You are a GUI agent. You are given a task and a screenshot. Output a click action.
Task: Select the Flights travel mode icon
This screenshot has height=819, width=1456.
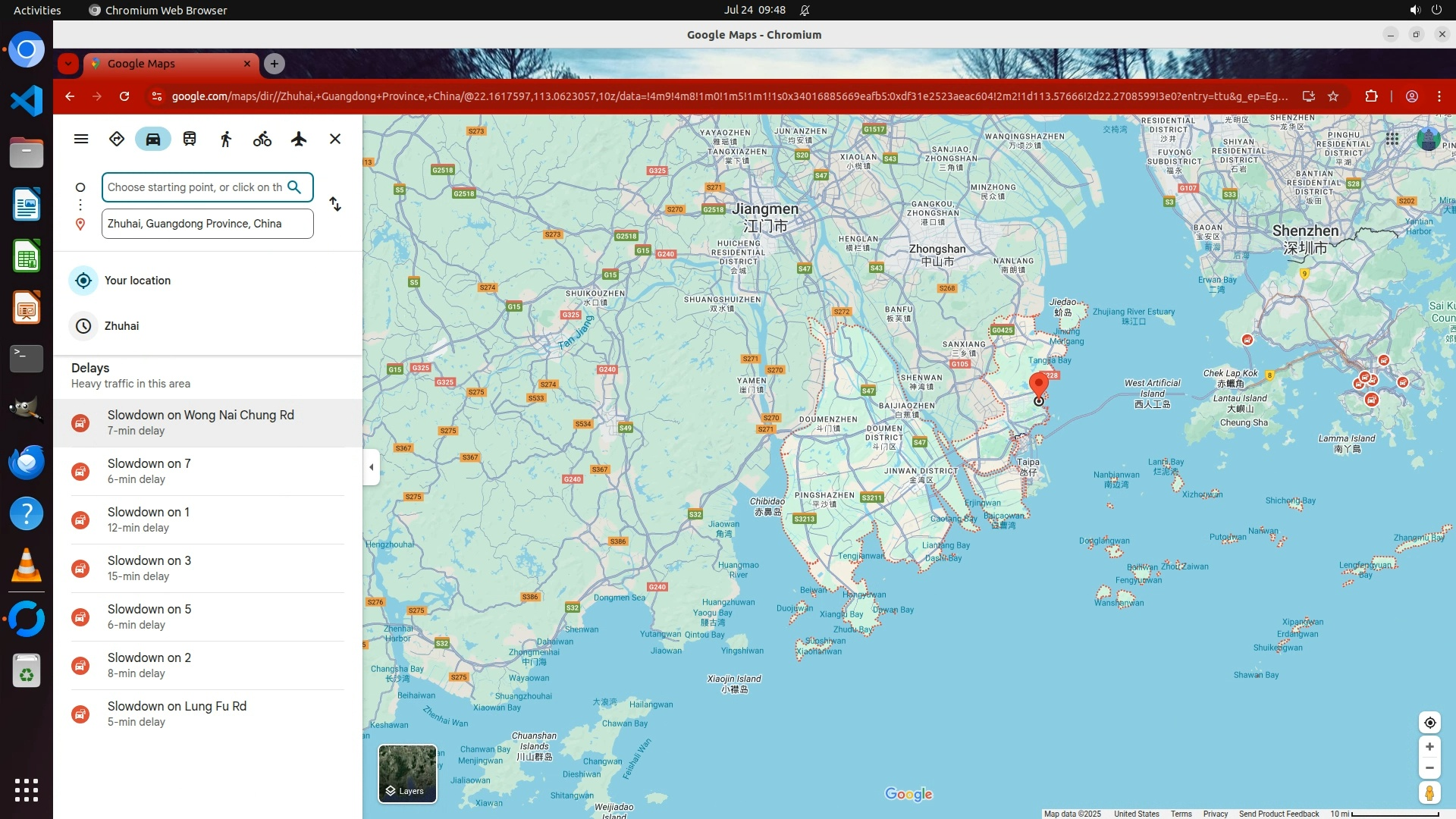299,139
